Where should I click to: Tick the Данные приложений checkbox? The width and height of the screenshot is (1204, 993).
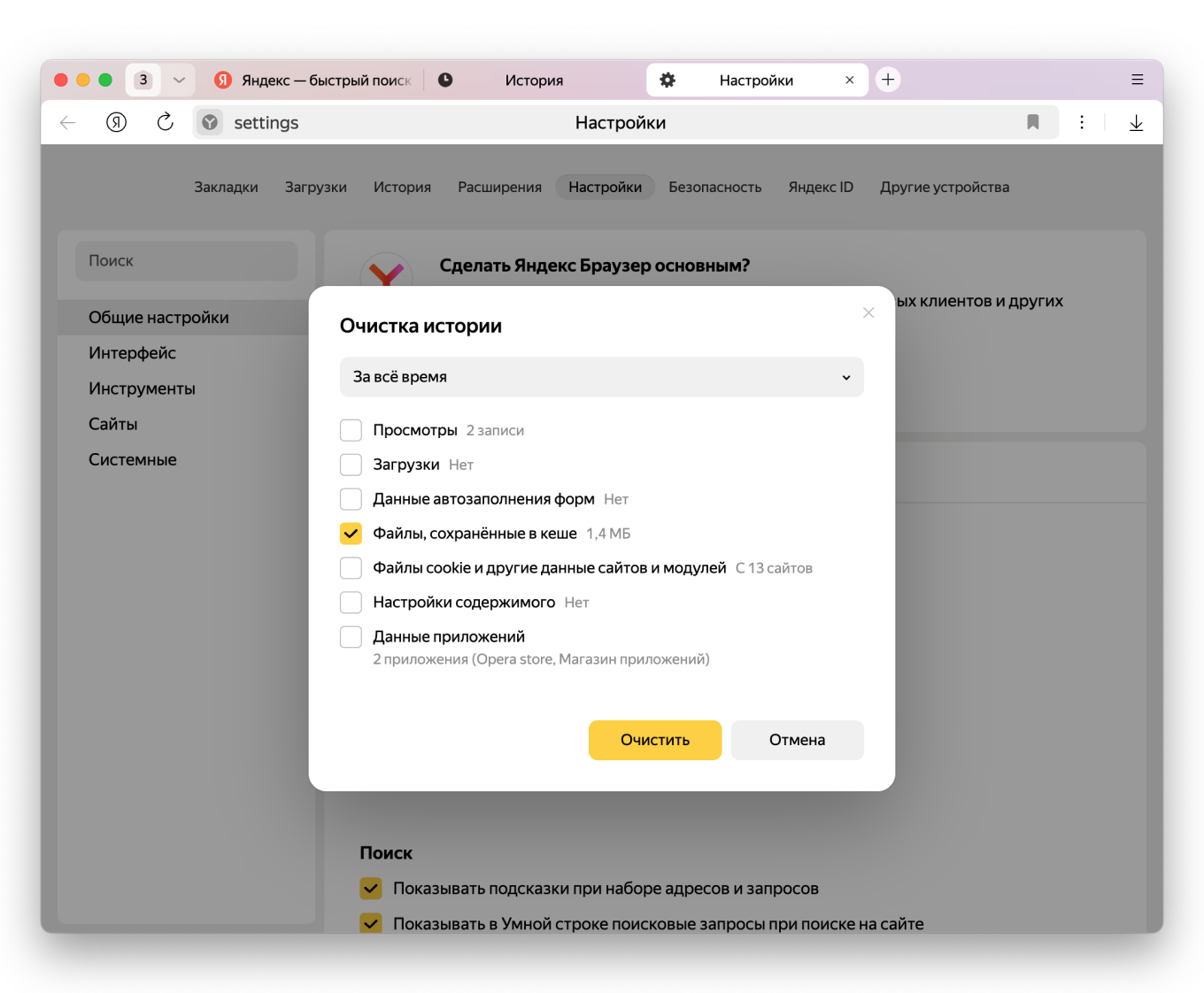point(351,637)
